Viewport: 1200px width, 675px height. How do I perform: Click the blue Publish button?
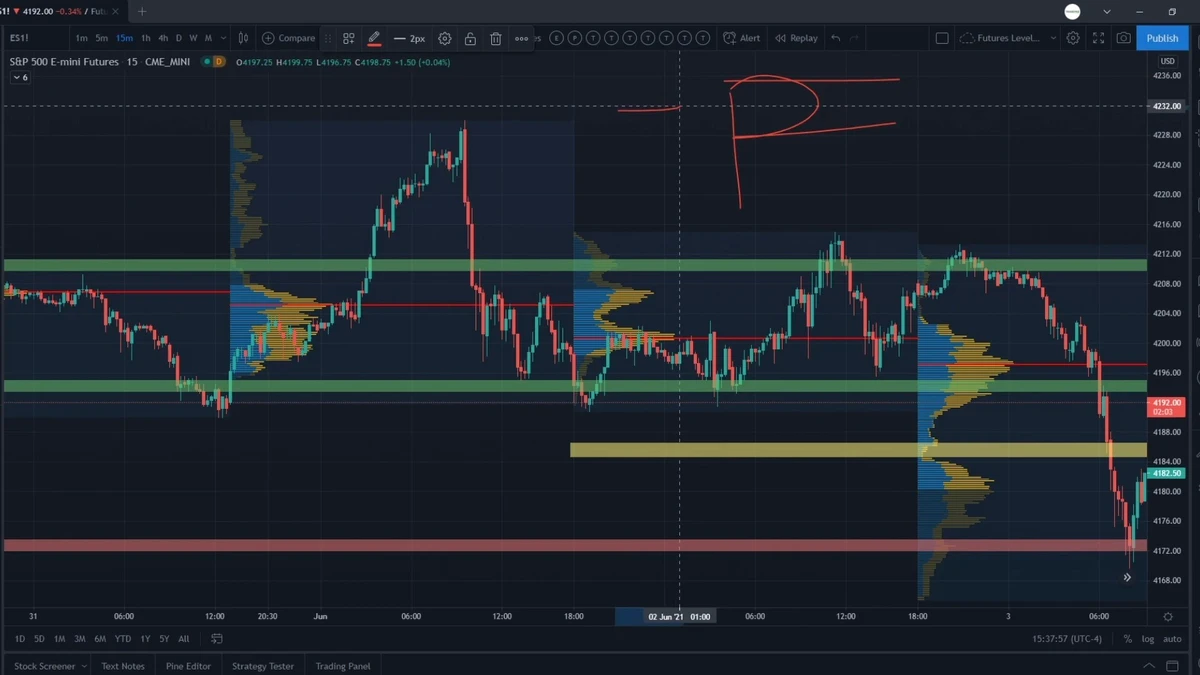click(x=1162, y=38)
